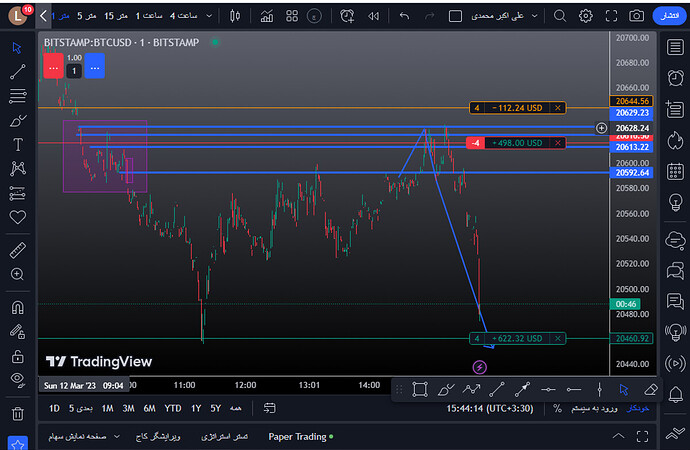
Task: Toggle hide all drawings eye icon
Action: (17, 379)
